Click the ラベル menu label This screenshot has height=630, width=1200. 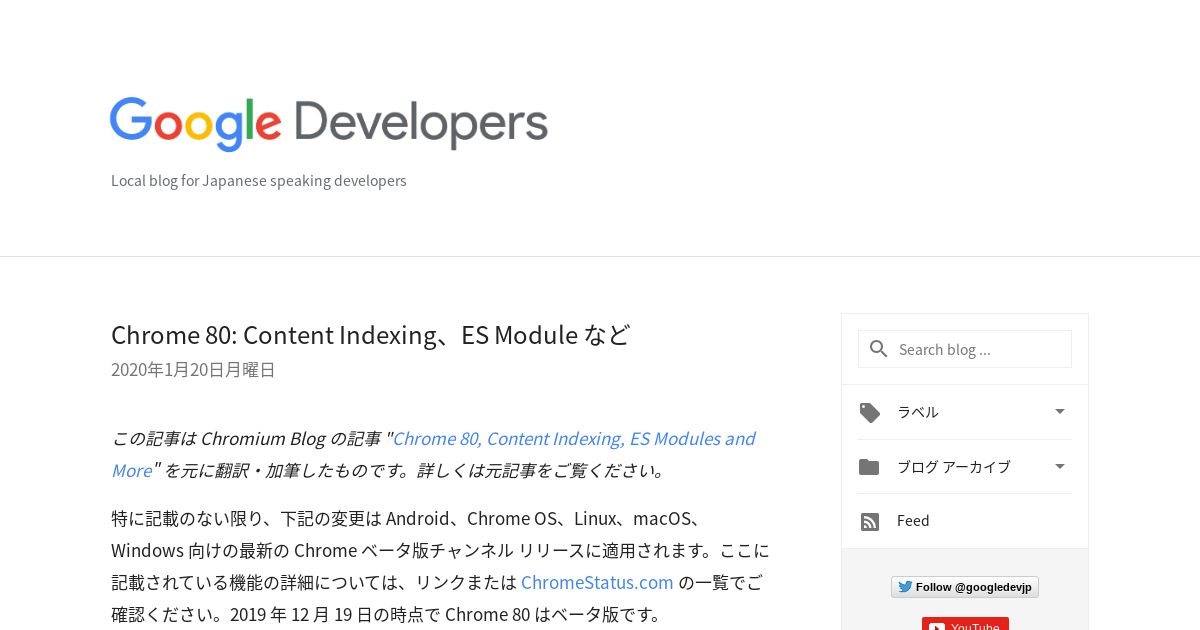coord(917,412)
